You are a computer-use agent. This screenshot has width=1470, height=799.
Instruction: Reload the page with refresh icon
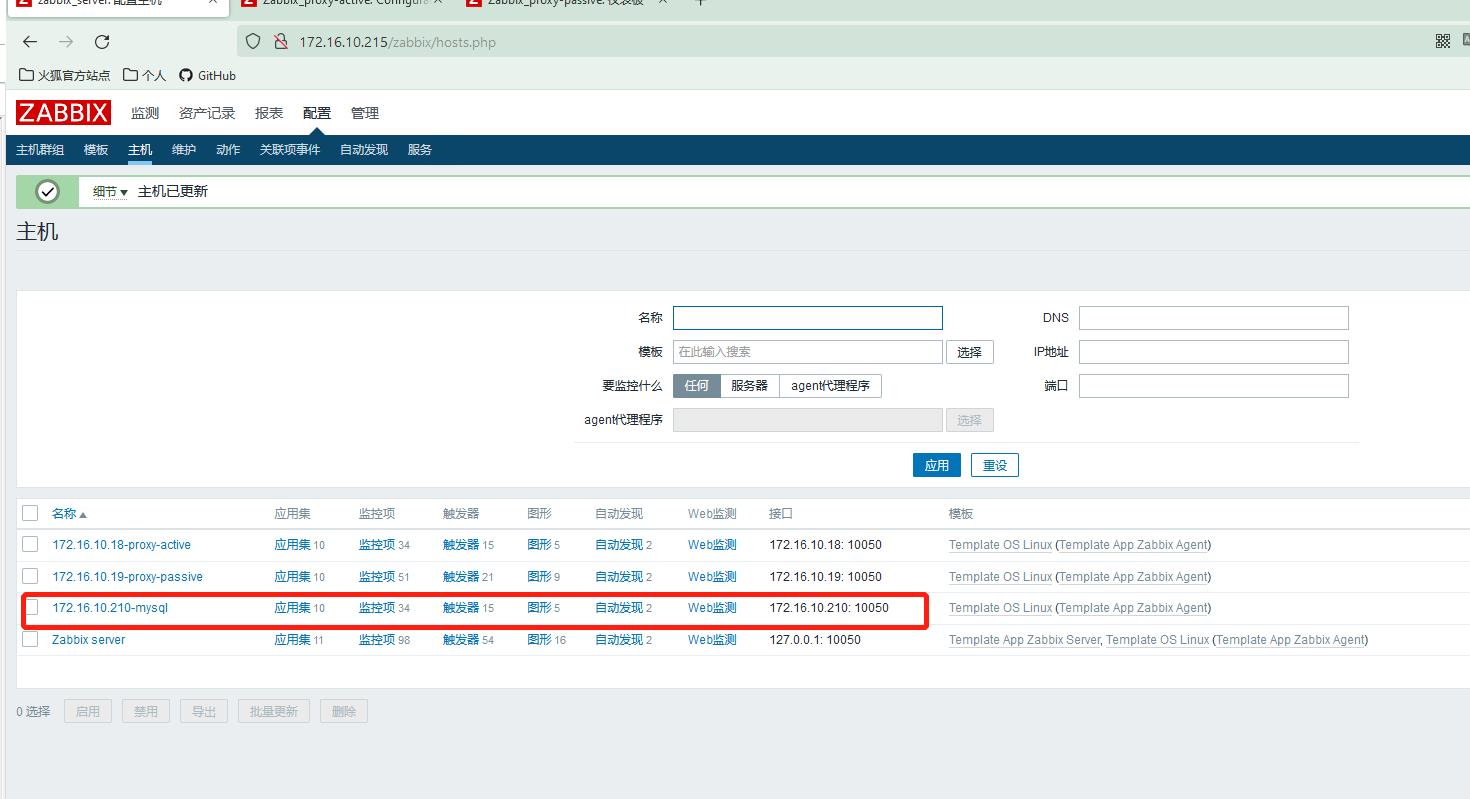point(102,42)
